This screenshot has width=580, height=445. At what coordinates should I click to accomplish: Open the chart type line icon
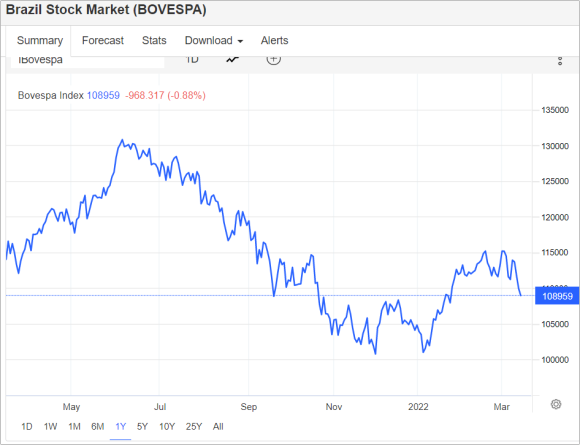pyautogui.click(x=233, y=59)
